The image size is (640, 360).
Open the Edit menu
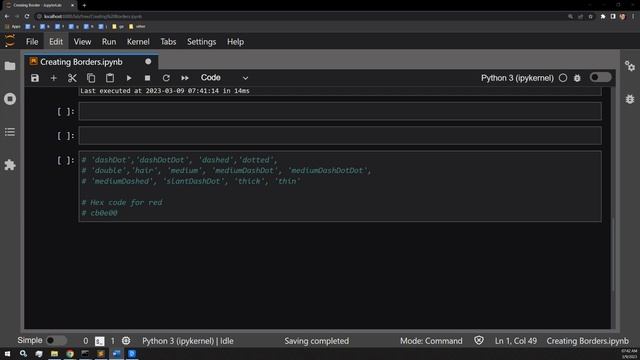point(56,42)
